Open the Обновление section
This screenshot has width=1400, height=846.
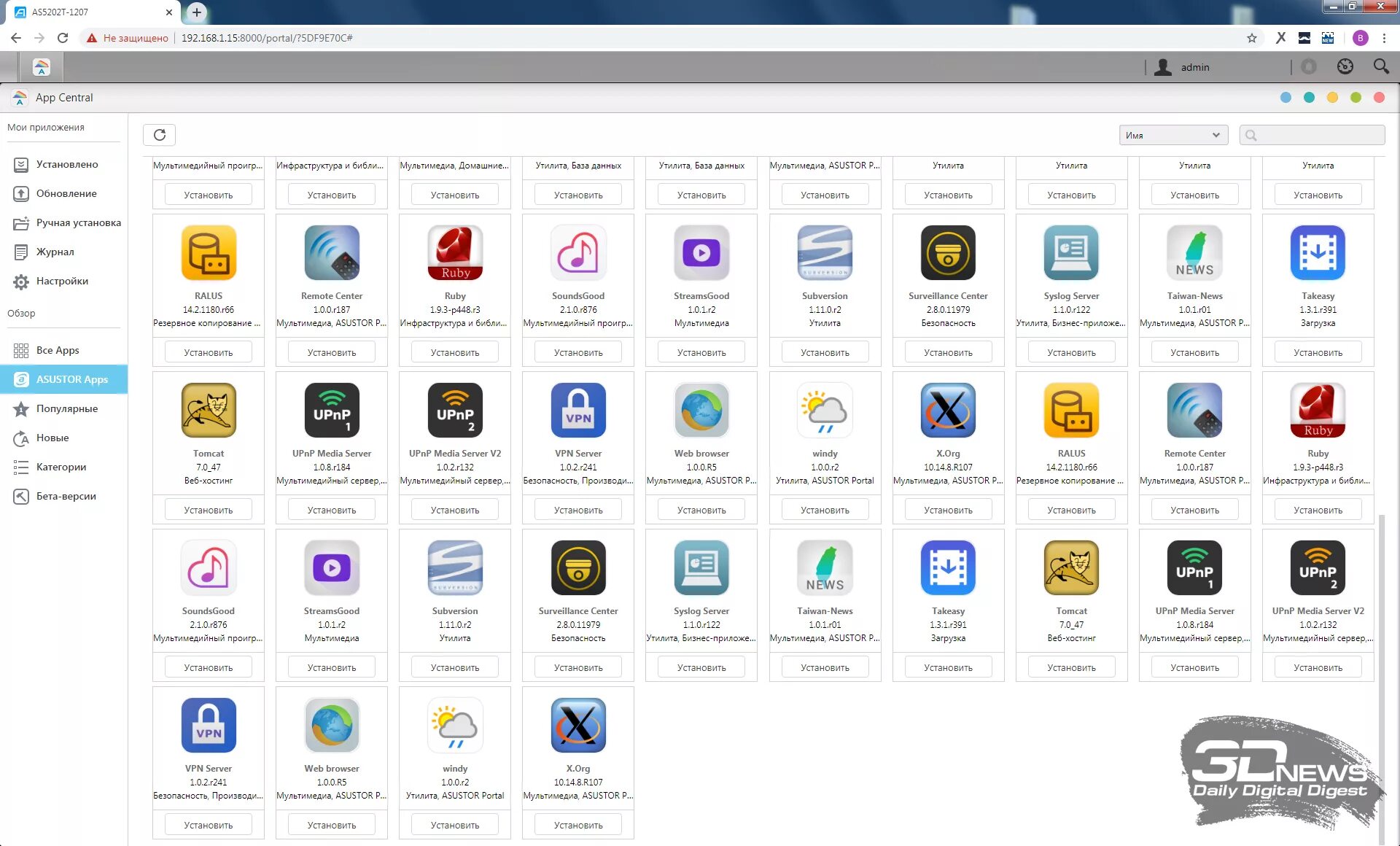[x=66, y=193]
